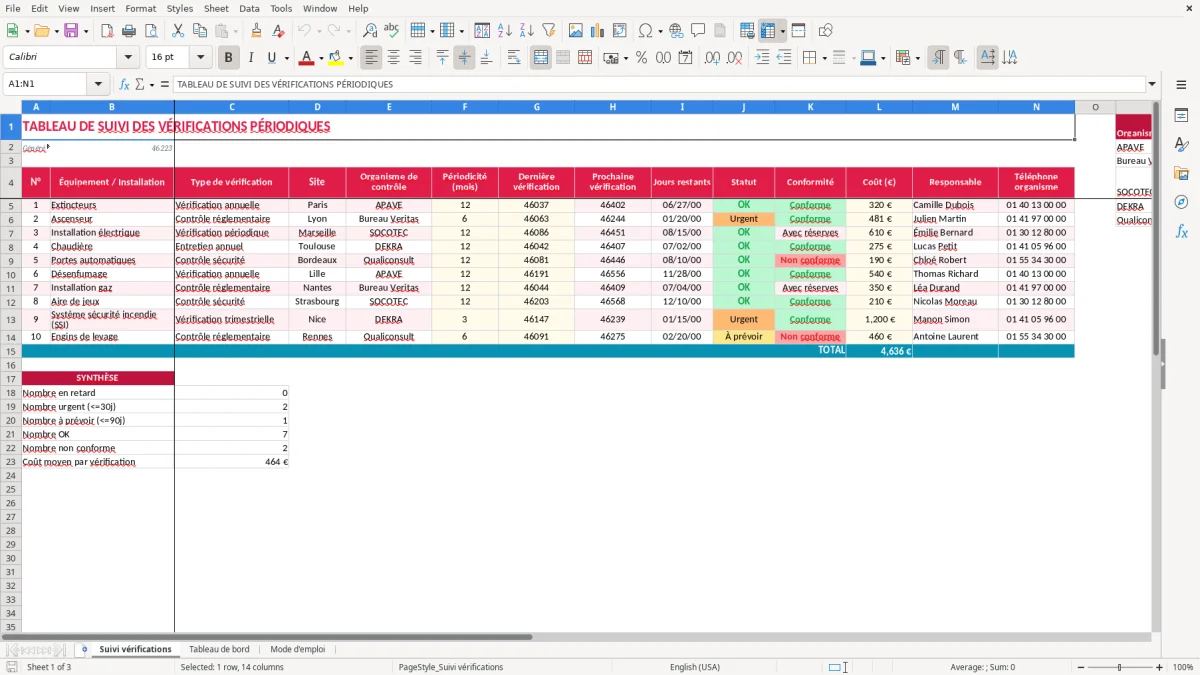This screenshot has width=1200, height=675.
Task: Open Find and Replace
Action: 370,31
